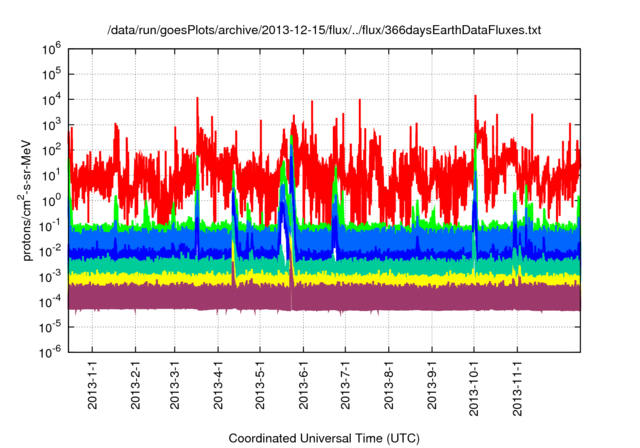This screenshot has width=640, height=448.
Task: Click the x-axis date label 2013-5-1
Action: (x=260, y=385)
